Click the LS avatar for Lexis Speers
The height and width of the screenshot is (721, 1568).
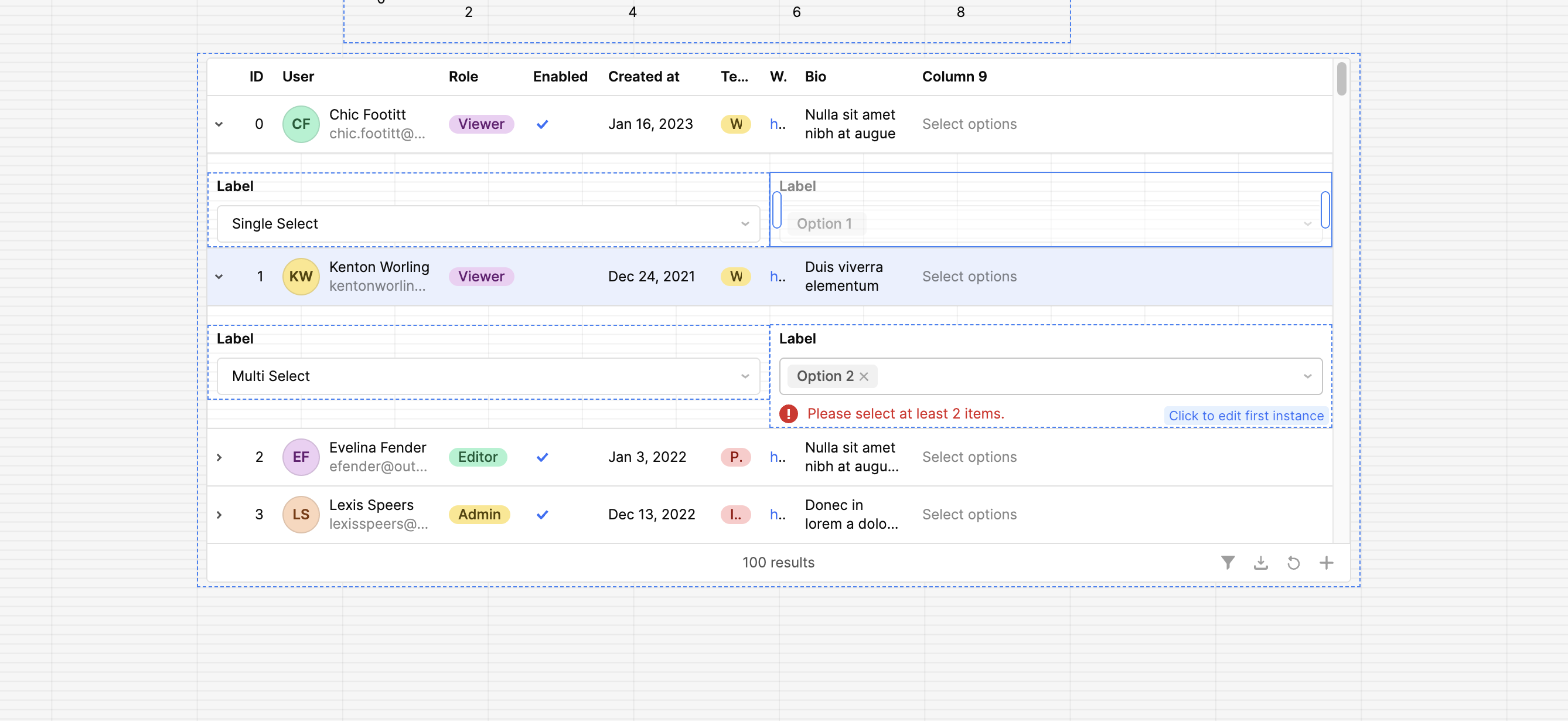click(x=301, y=514)
